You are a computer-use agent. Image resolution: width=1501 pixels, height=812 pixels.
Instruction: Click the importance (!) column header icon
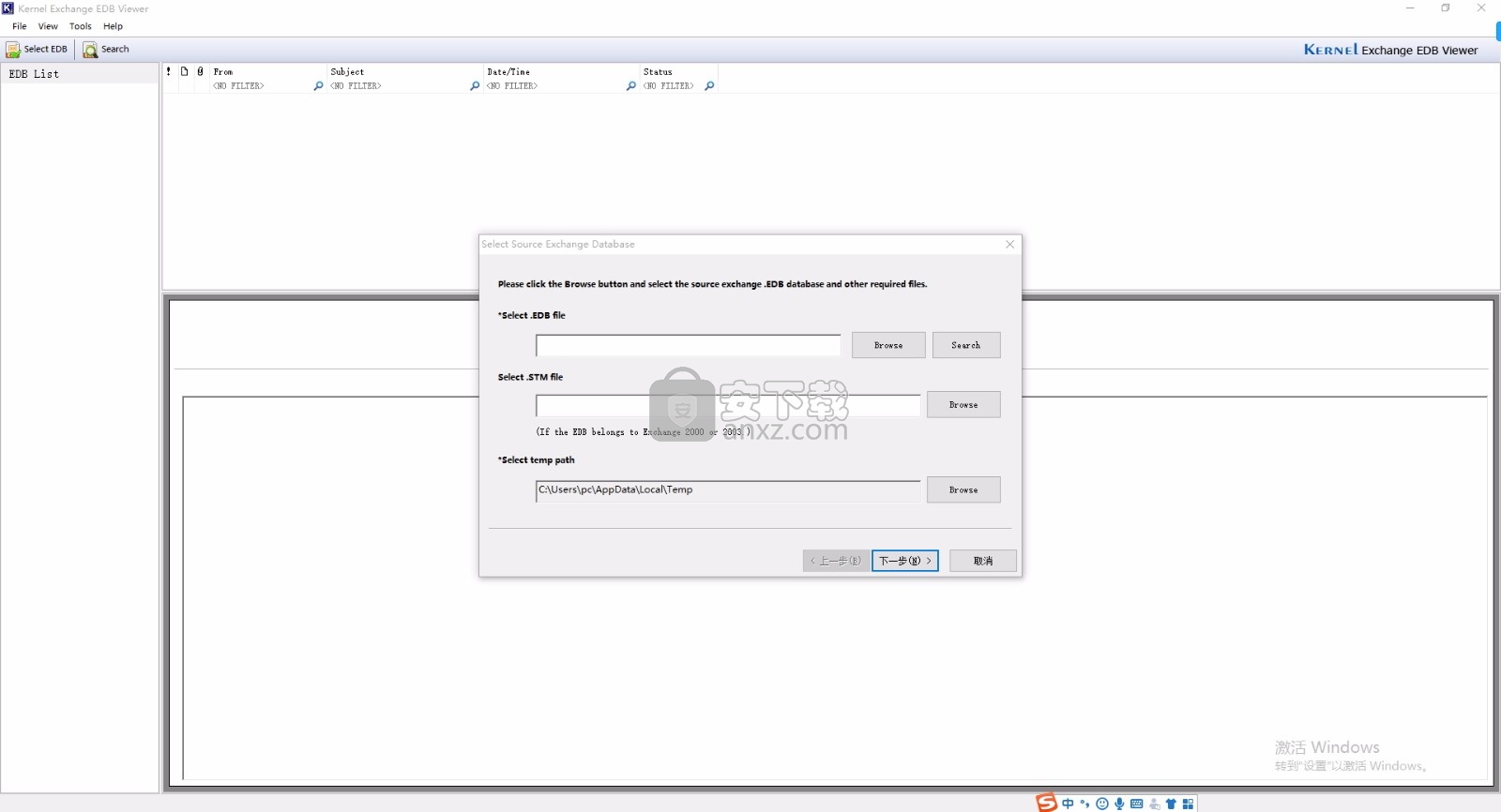(169, 71)
